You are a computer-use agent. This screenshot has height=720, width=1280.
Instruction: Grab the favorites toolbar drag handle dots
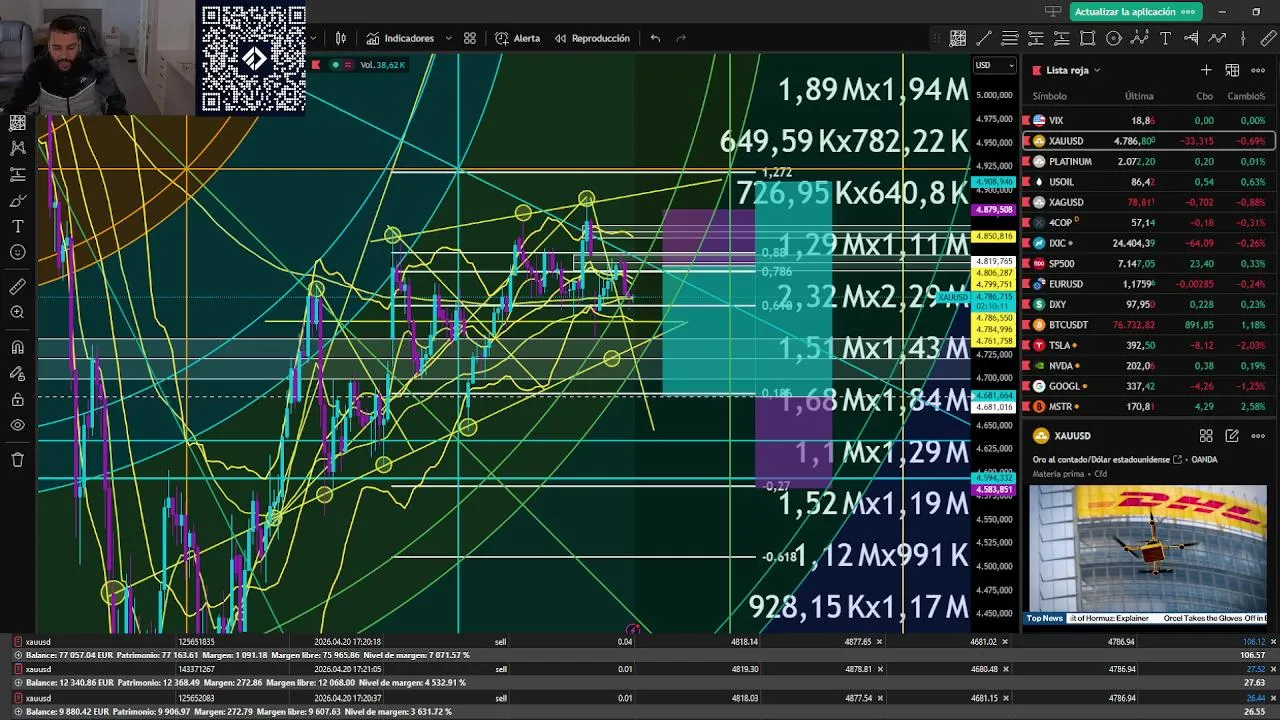click(x=937, y=38)
